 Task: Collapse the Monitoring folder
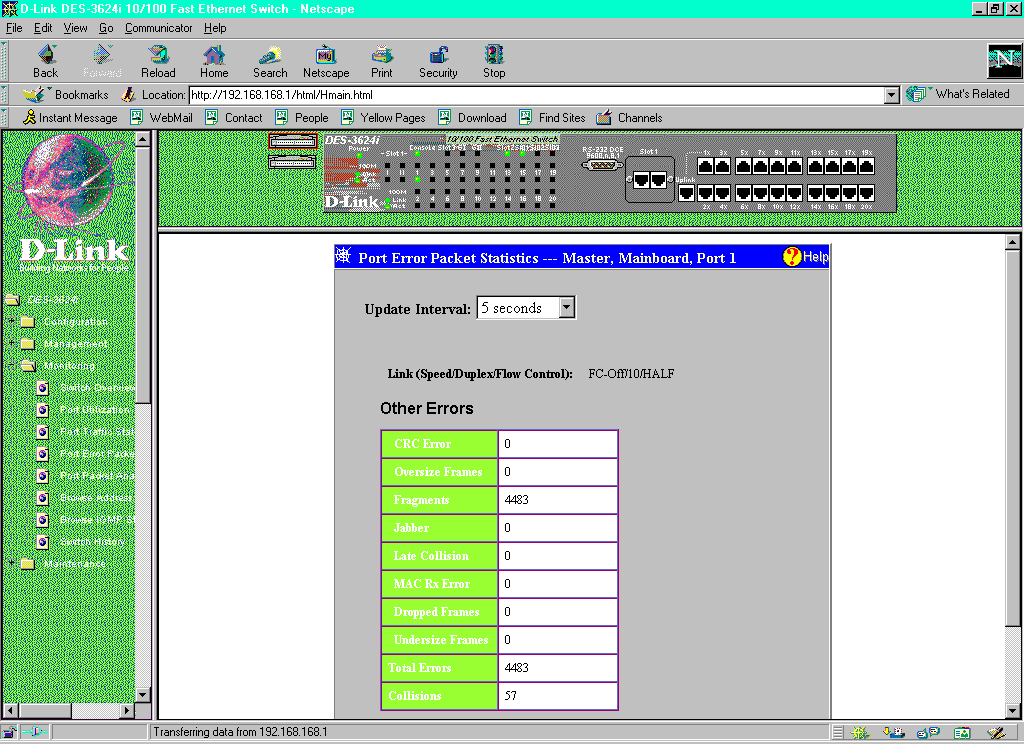tap(12, 366)
